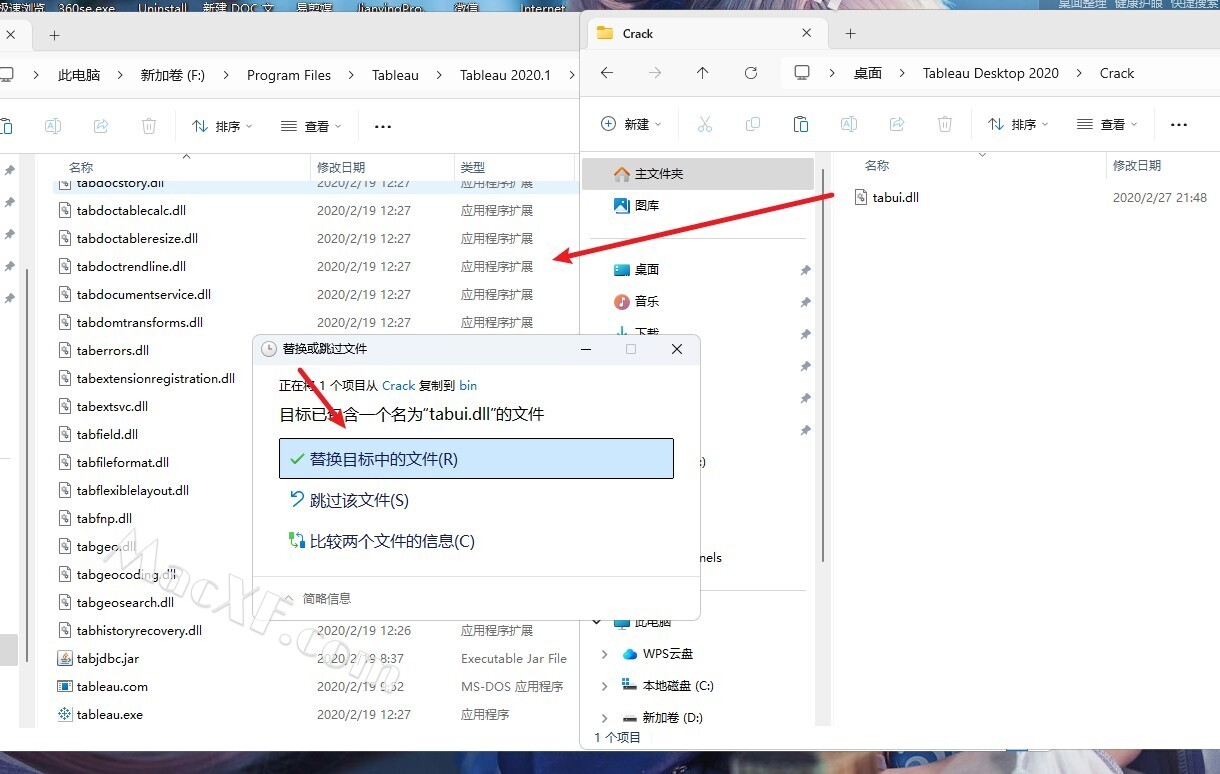Click the Rename icon in Tableau window toolbar

(x=53, y=126)
